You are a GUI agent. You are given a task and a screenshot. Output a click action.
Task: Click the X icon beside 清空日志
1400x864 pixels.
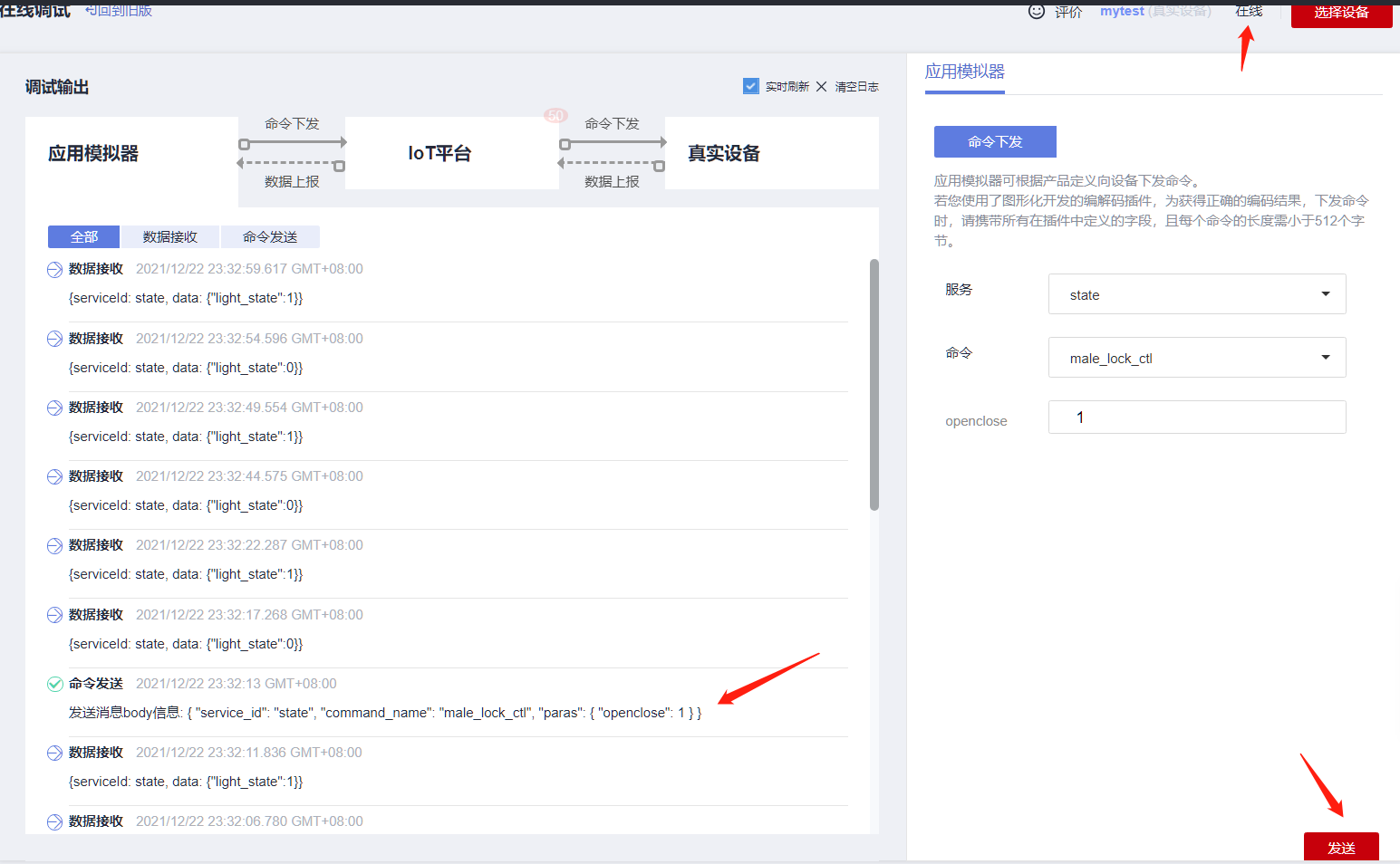[821, 87]
